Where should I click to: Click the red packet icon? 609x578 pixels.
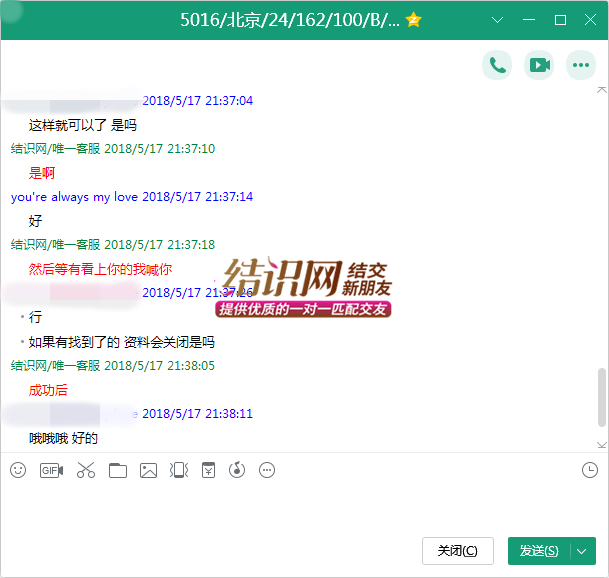208,470
